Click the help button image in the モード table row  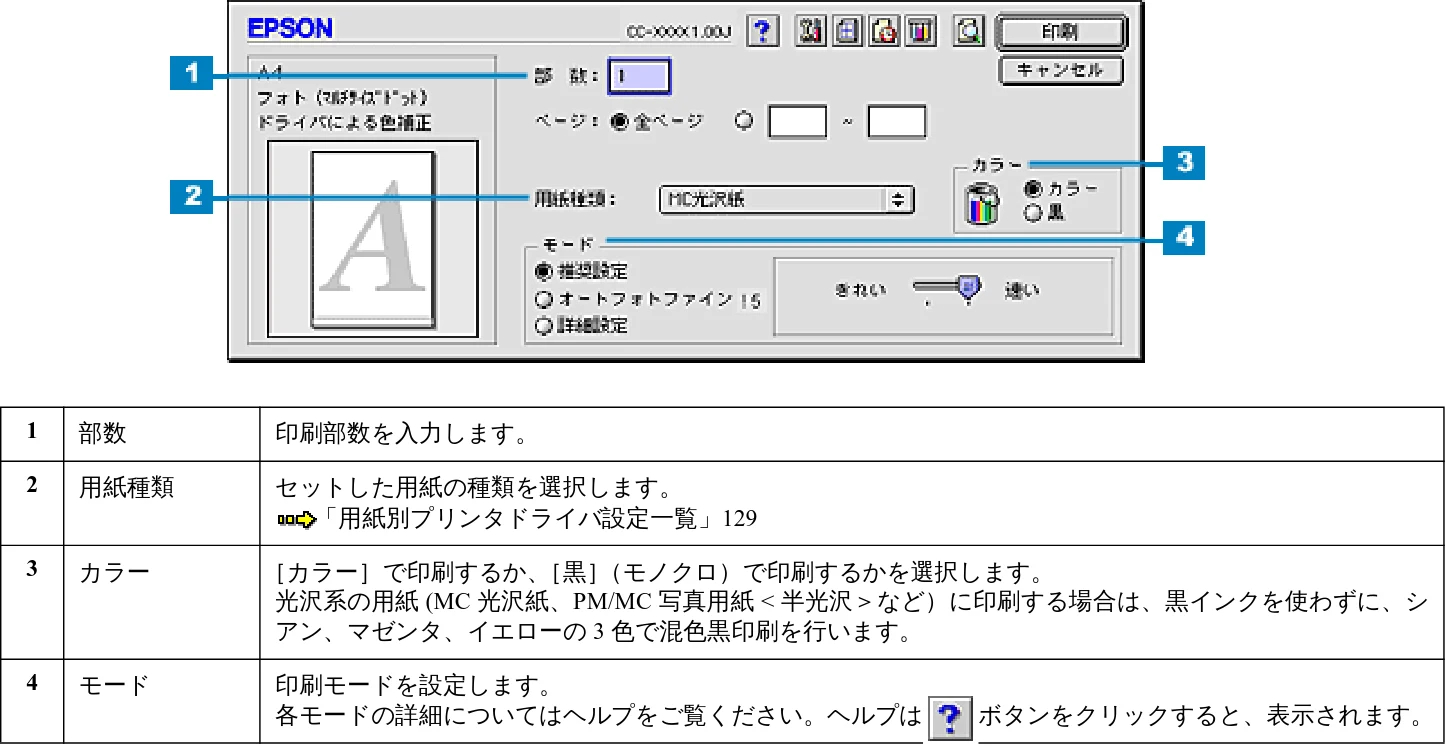point(951,720)
